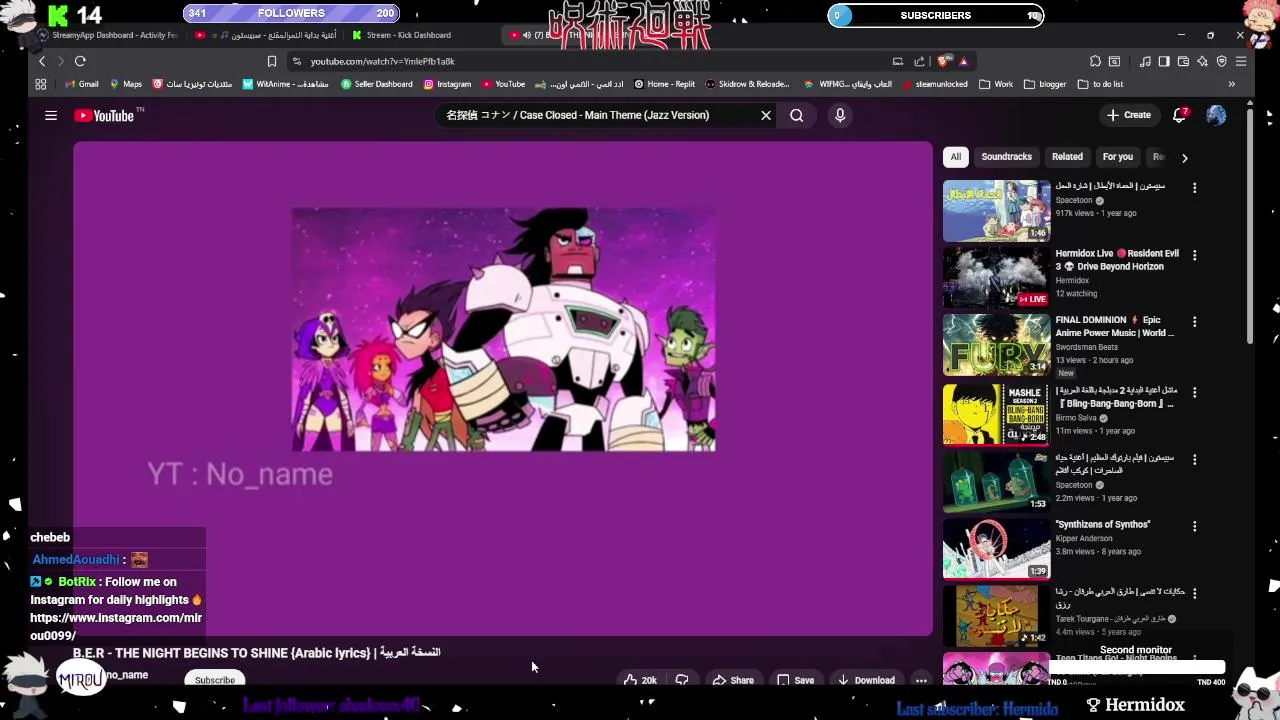1280x720 pixels.
Task: Expand the Work bookmarks folder
Action: 996,85
